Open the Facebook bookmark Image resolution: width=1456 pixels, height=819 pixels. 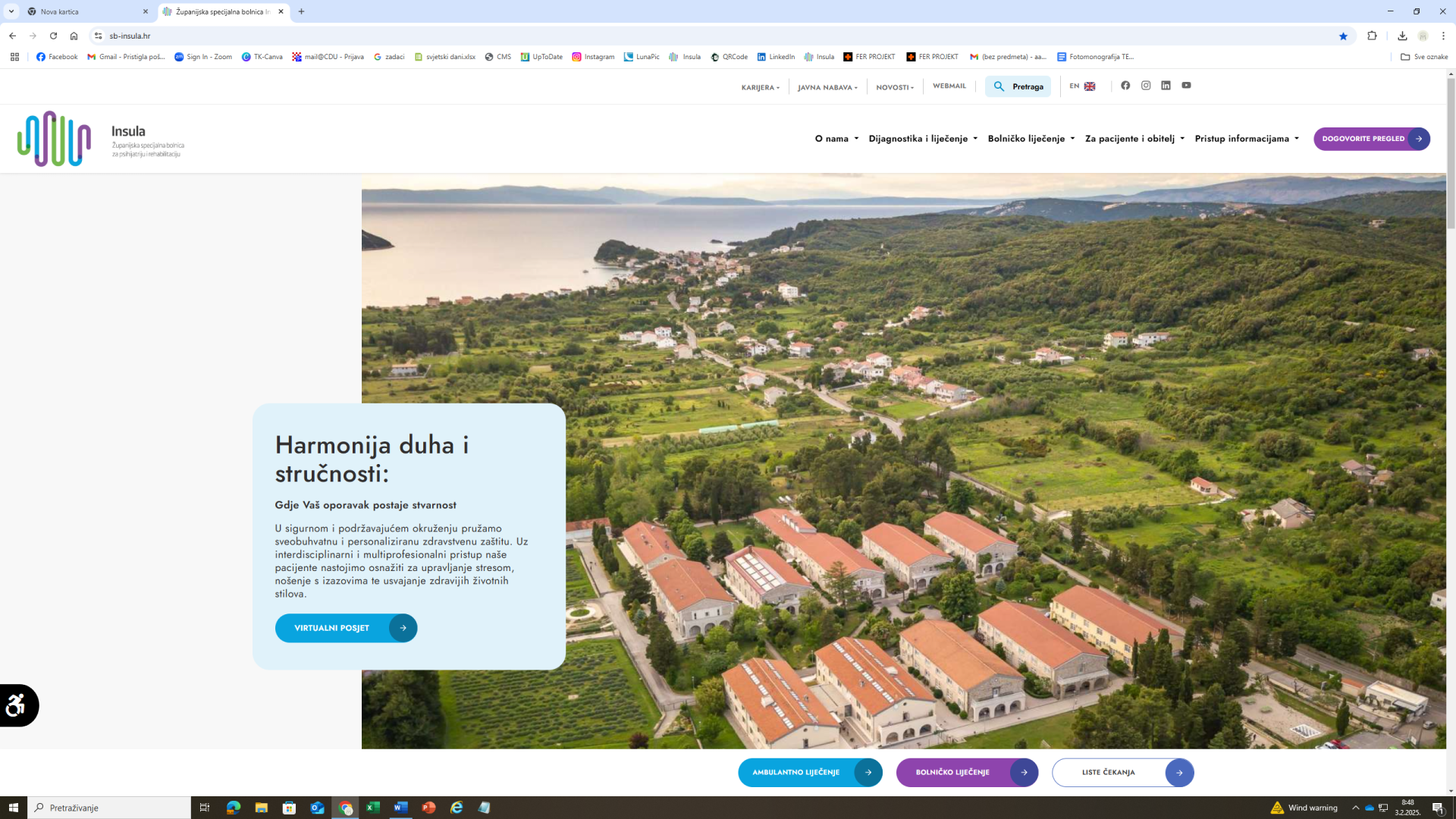coord(57,57)
